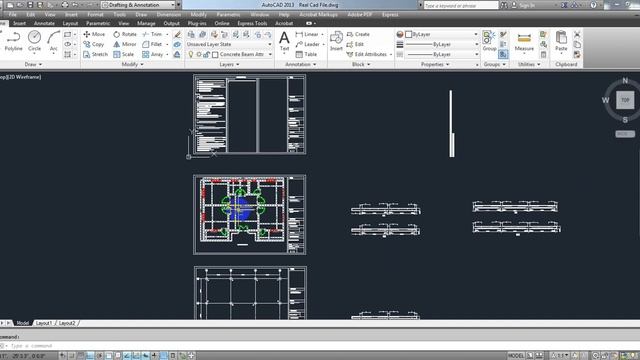Open the ByLayer object color dropdown
Screen dimensions: 640x360
tap(442, 34)
